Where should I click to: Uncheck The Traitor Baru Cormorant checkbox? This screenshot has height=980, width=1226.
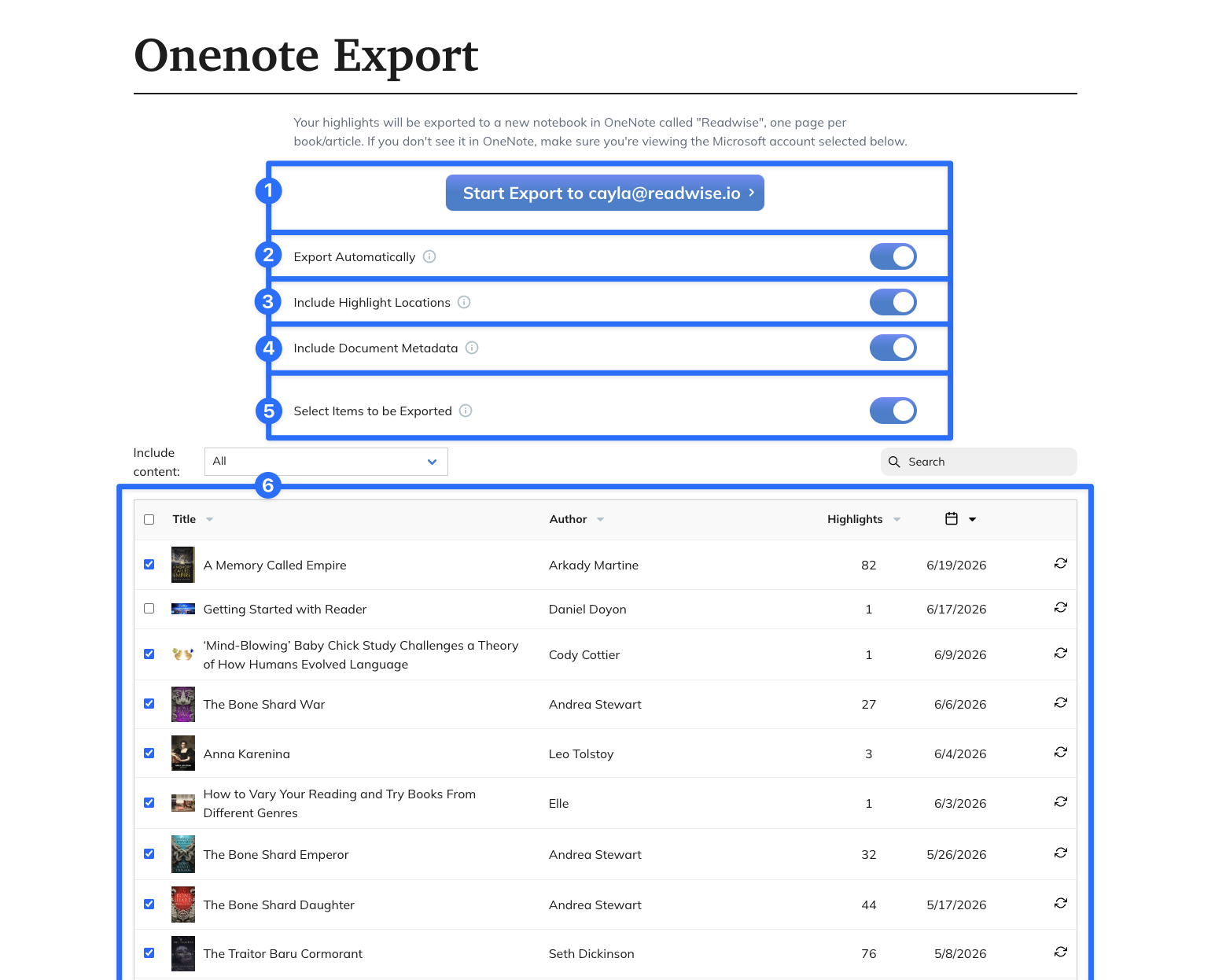(x=149, y=952)
